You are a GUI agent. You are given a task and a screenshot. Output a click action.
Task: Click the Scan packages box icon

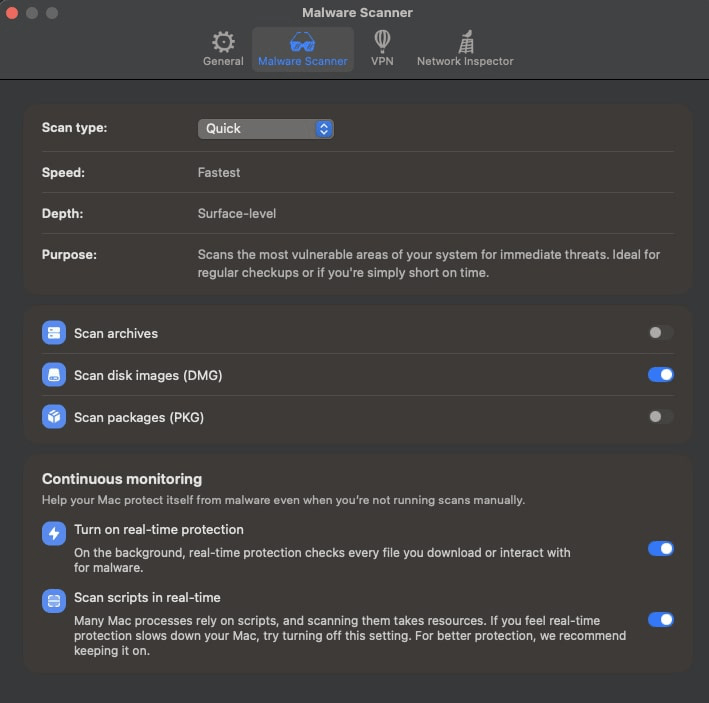pyautogui.click(x=54, y=416)
